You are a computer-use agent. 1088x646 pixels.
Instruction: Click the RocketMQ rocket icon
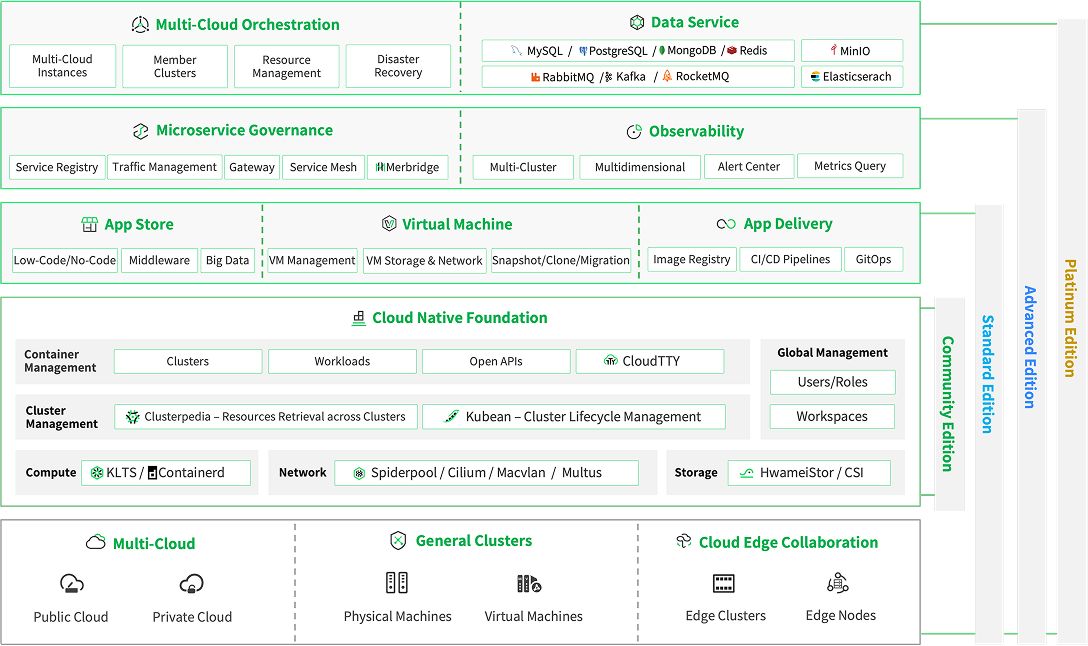pos(667,76)
